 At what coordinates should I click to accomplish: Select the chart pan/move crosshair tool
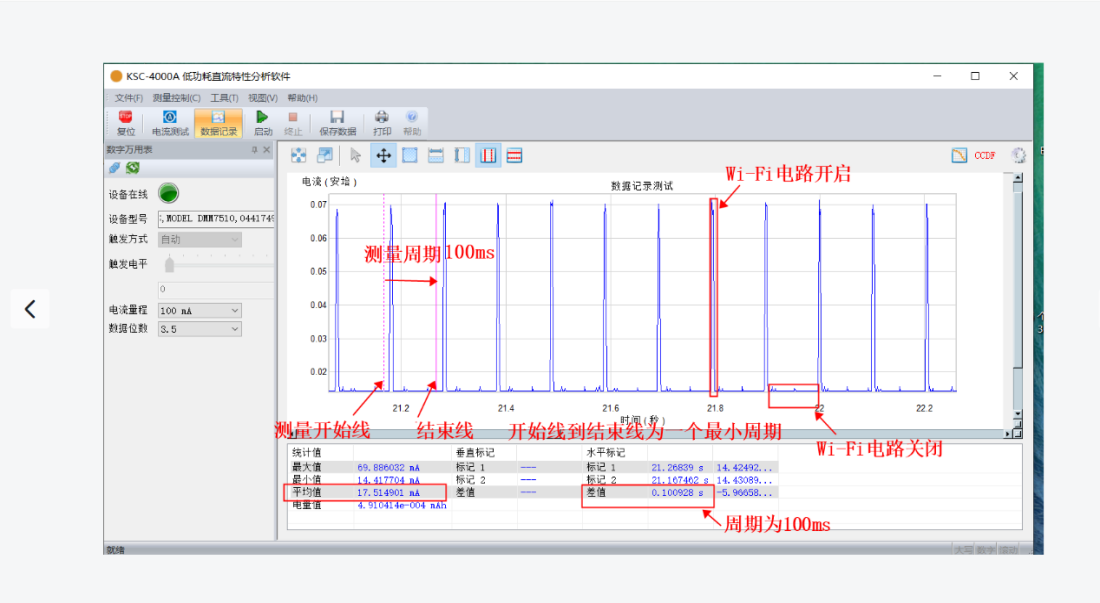click(384, 155)
